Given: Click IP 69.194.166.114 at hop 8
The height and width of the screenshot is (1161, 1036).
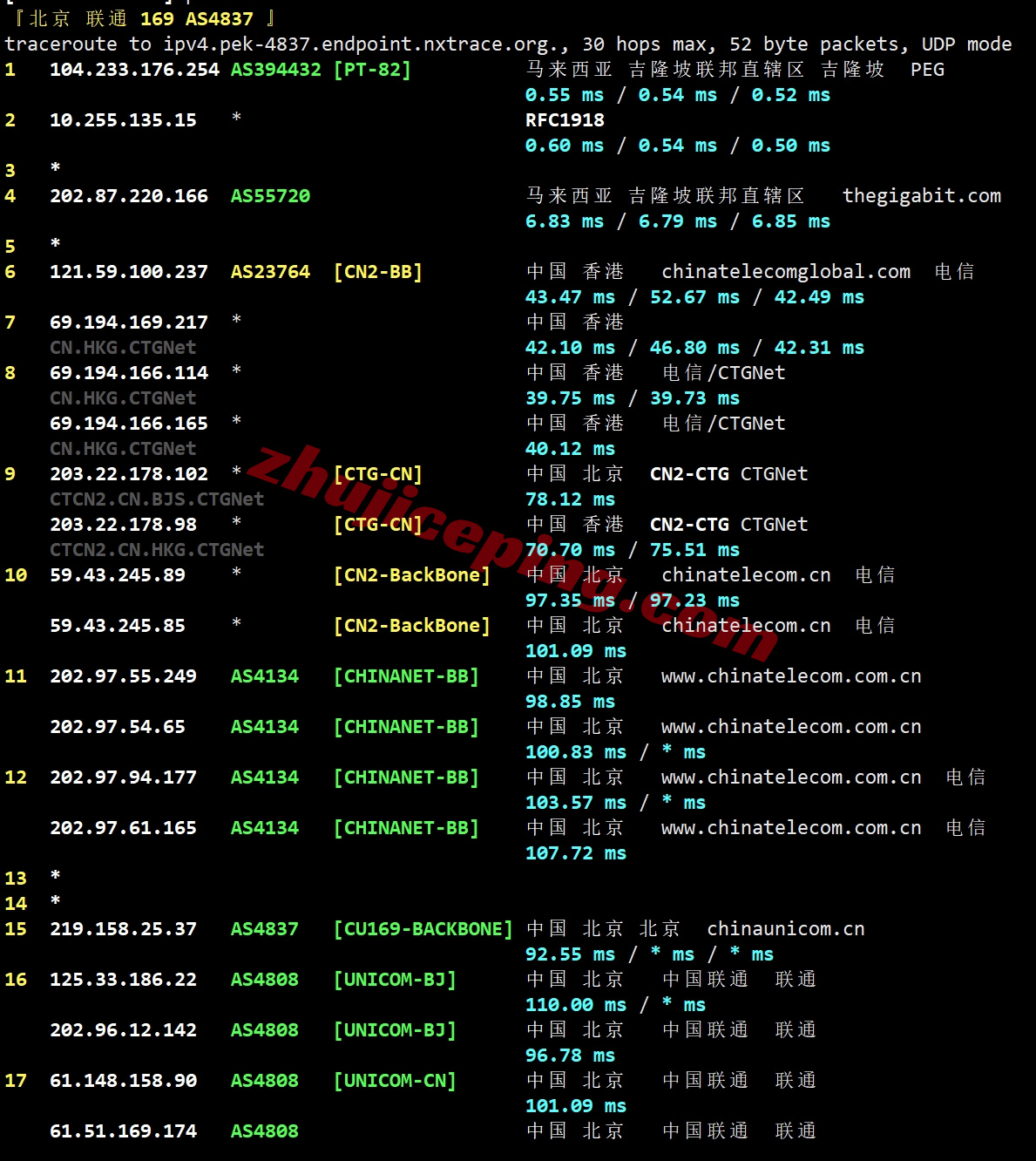Looking at the screenshot, I should [x=129, y=373].
